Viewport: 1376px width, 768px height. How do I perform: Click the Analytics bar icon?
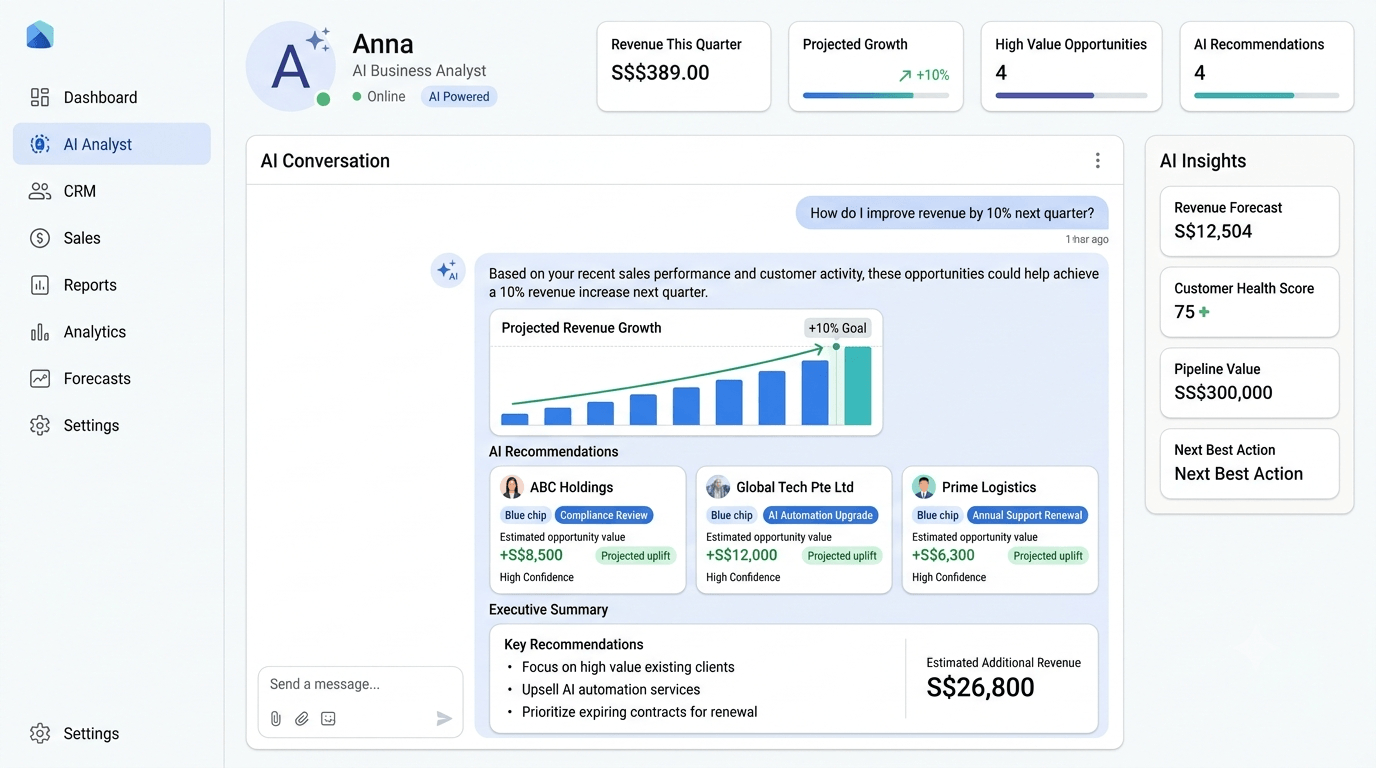pos(40,332)
